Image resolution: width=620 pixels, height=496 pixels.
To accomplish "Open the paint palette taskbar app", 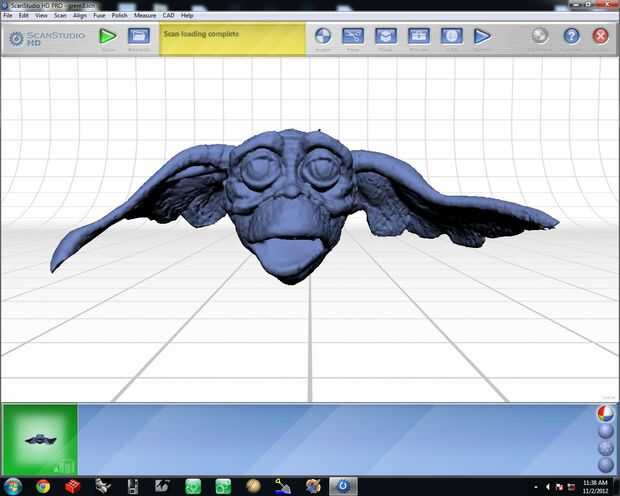I will point(313,487).
